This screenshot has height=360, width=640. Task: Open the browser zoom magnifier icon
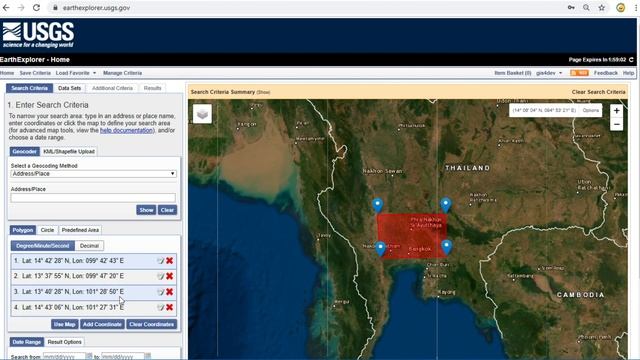coord(586,7)
